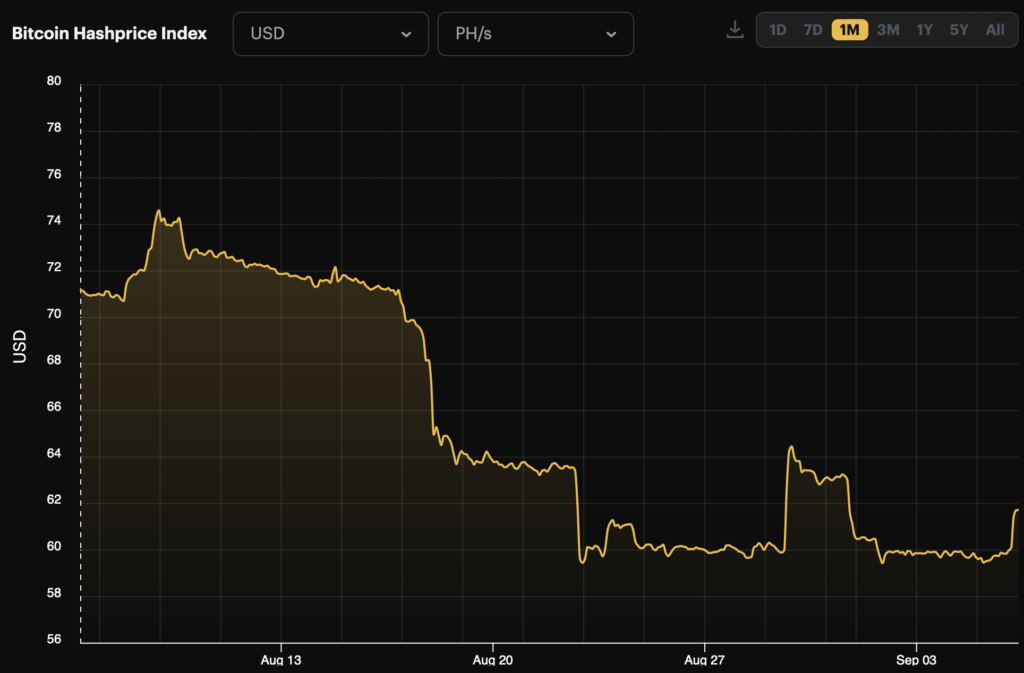
Task: Click the chart's highest peak near 74
Action: 158,211
